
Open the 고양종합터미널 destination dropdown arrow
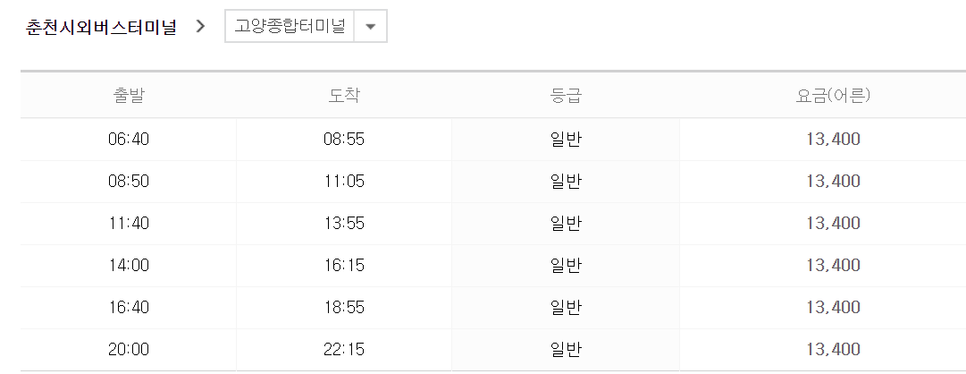point(370,27)
